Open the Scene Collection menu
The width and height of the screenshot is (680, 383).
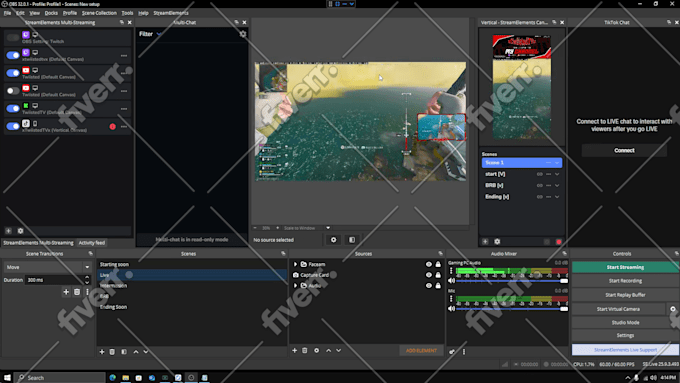click(x=99, y=13)
